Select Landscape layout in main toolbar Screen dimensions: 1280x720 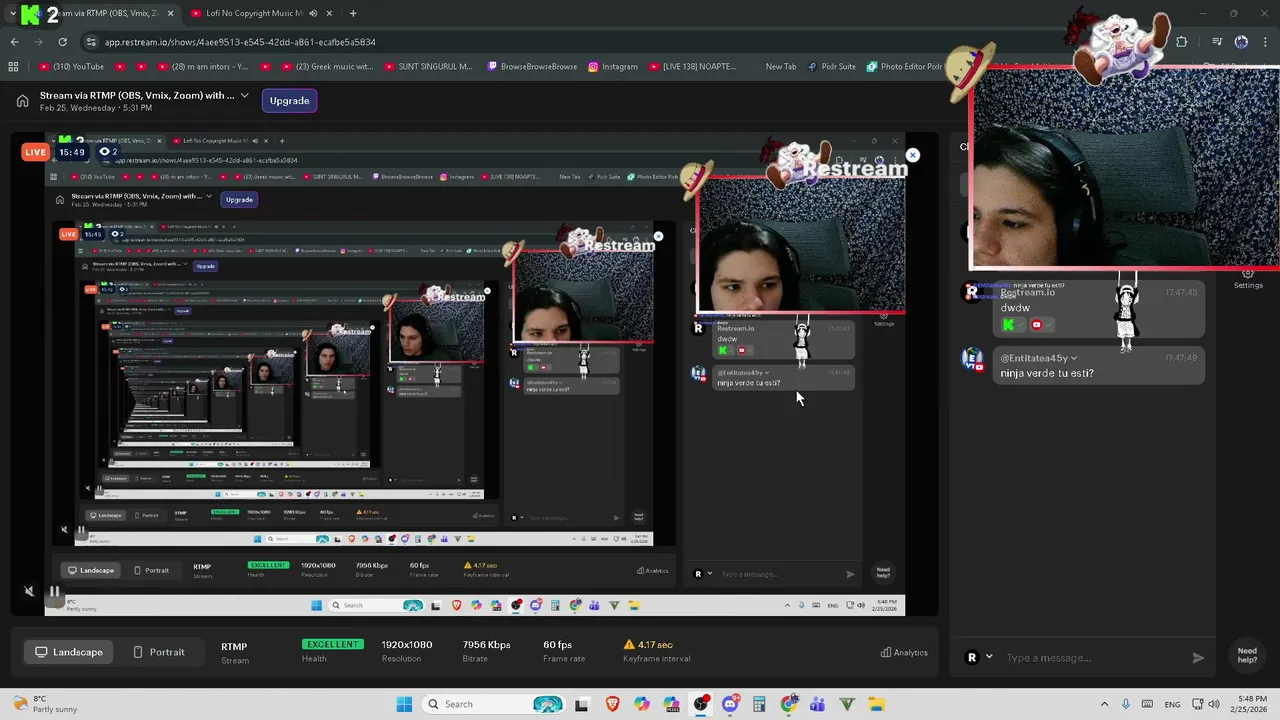[69, 652]
